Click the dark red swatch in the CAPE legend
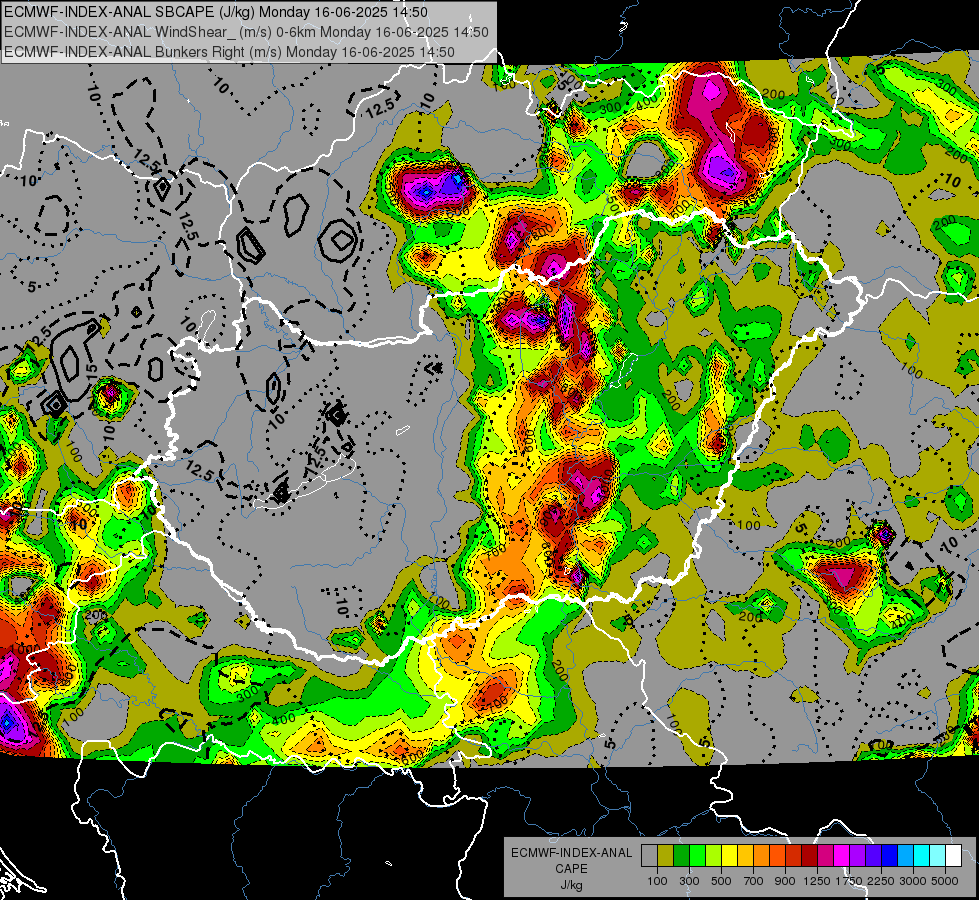This screenshot has width=979, height=900. tap(810, 856)
